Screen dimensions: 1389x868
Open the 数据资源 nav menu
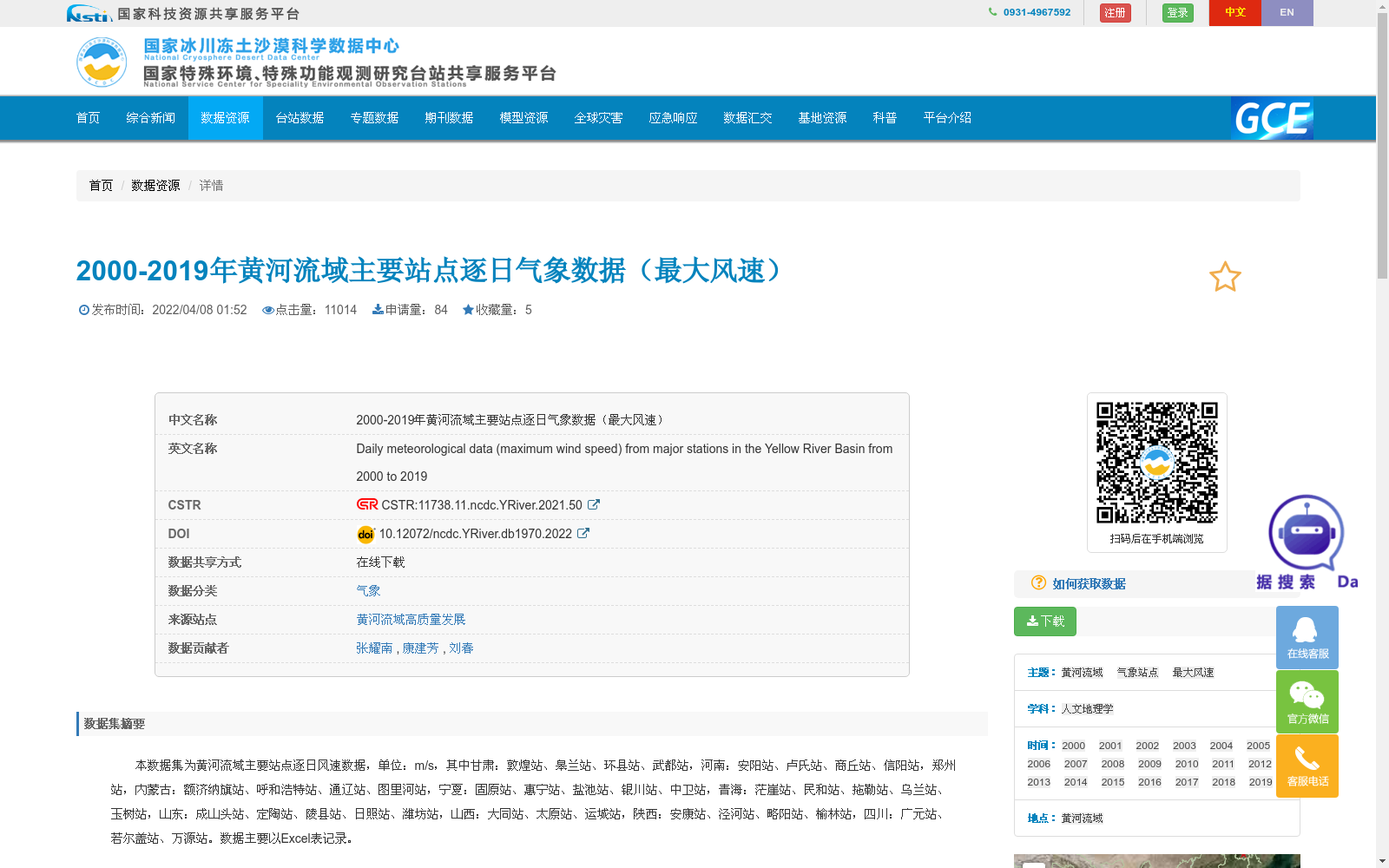point(225,118)
